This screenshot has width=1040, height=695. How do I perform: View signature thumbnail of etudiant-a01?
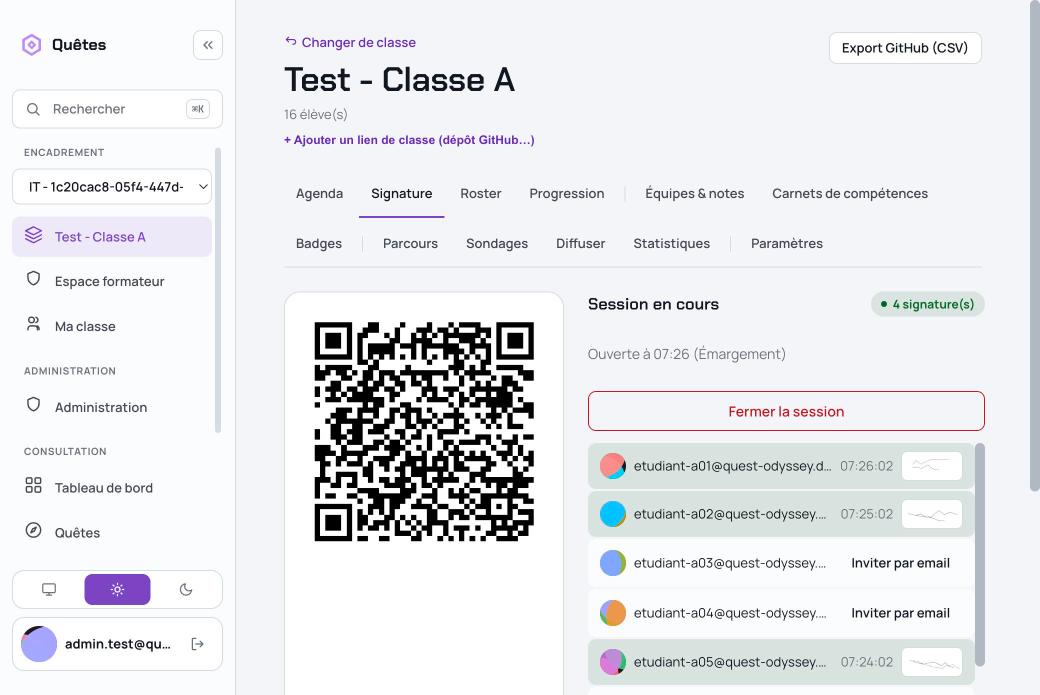pyautogui.click(x=932, y=466)
